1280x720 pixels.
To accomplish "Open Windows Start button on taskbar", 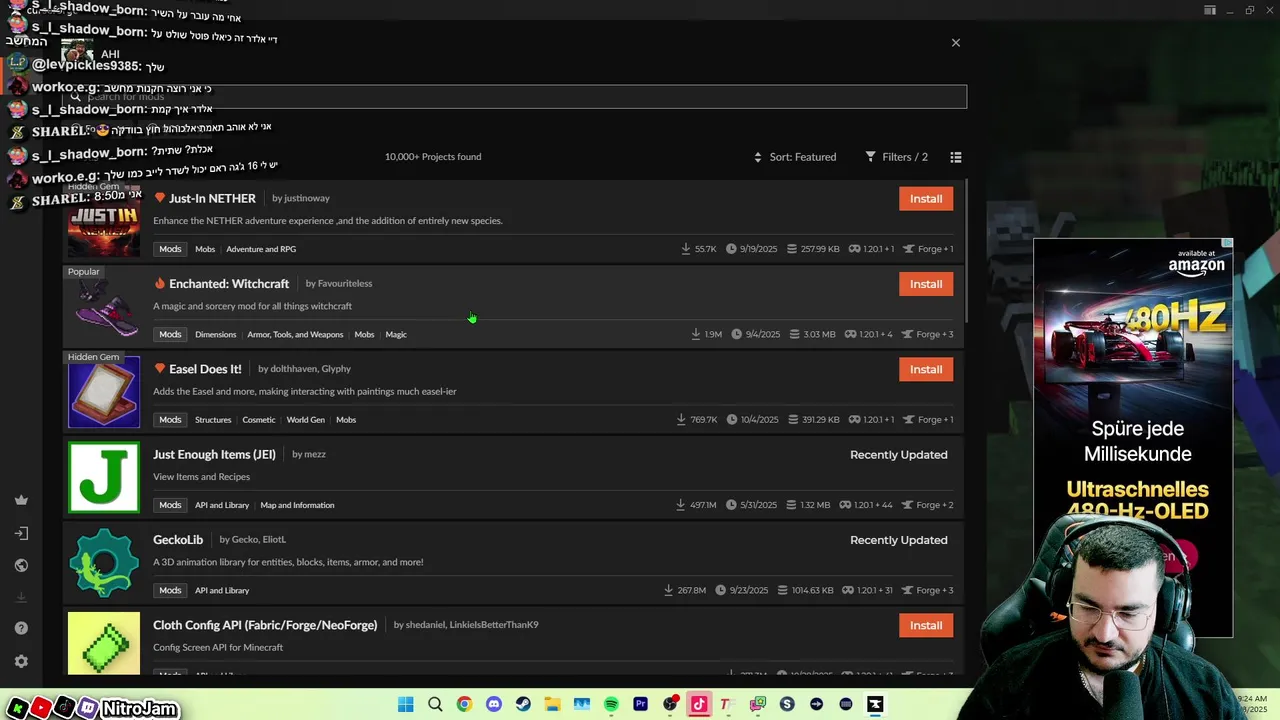I will 405,705.
